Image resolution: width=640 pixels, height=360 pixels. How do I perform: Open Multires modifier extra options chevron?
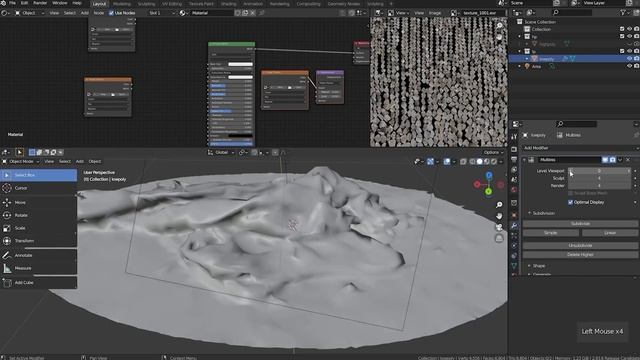coord(620,160)
